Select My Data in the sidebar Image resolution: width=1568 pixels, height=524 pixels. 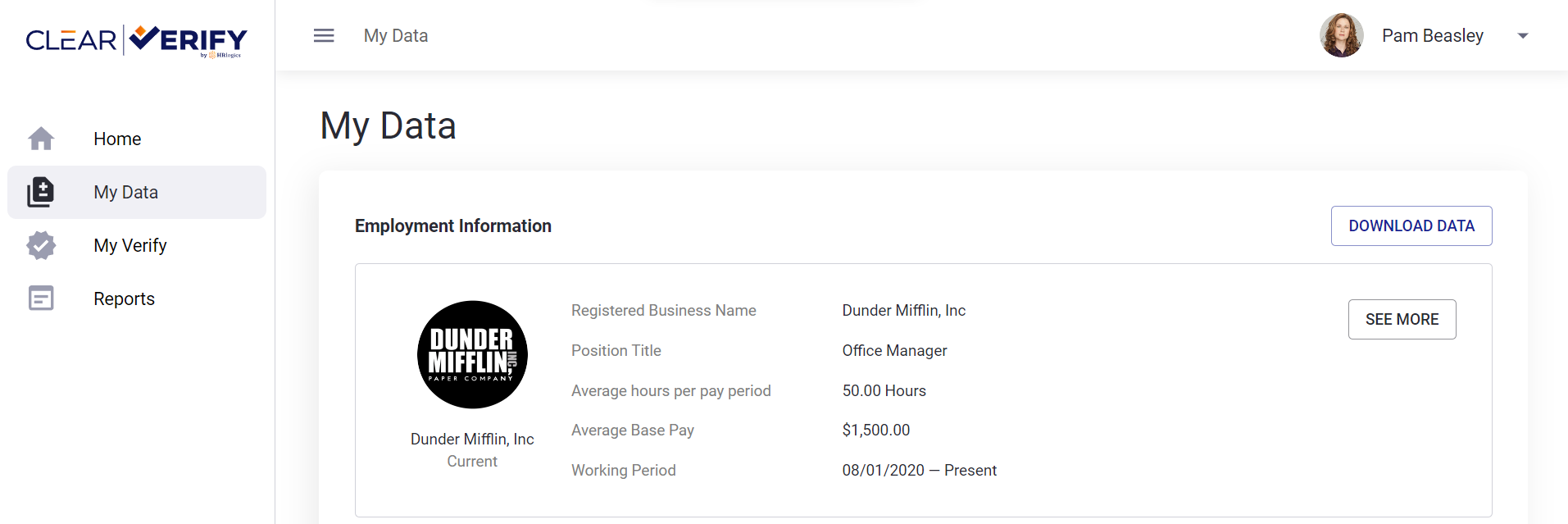[137, 192]
